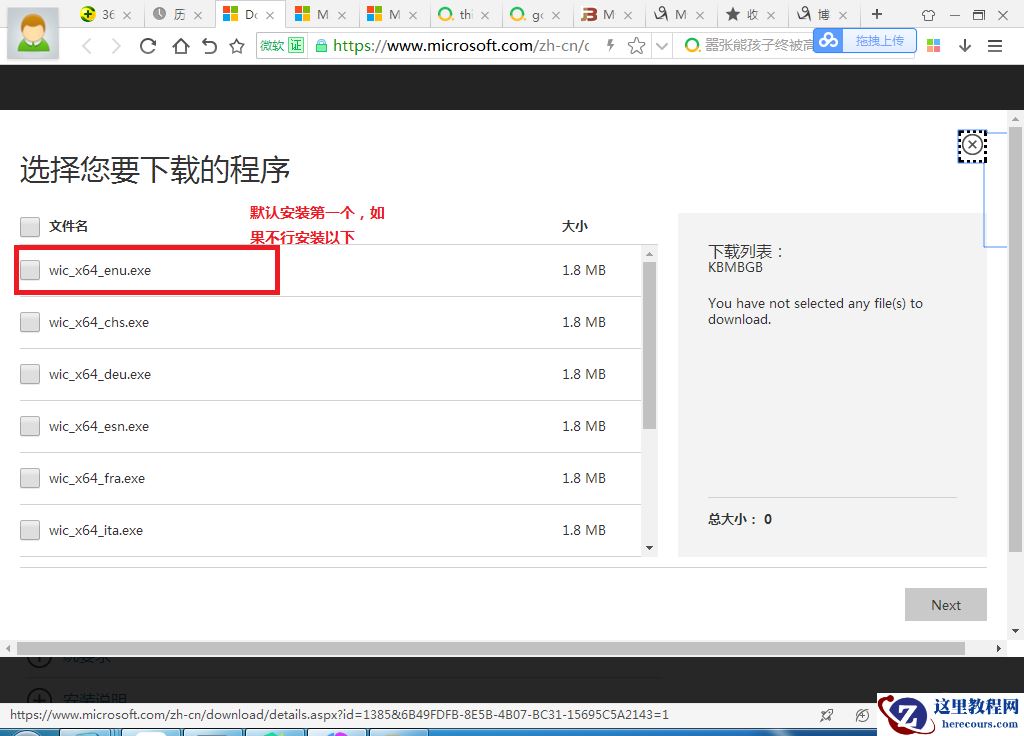The height and width of the screenshot is (736, 1024).
Task: Bookmark page with address bar star icon
Action: click(x=636, y=45)
